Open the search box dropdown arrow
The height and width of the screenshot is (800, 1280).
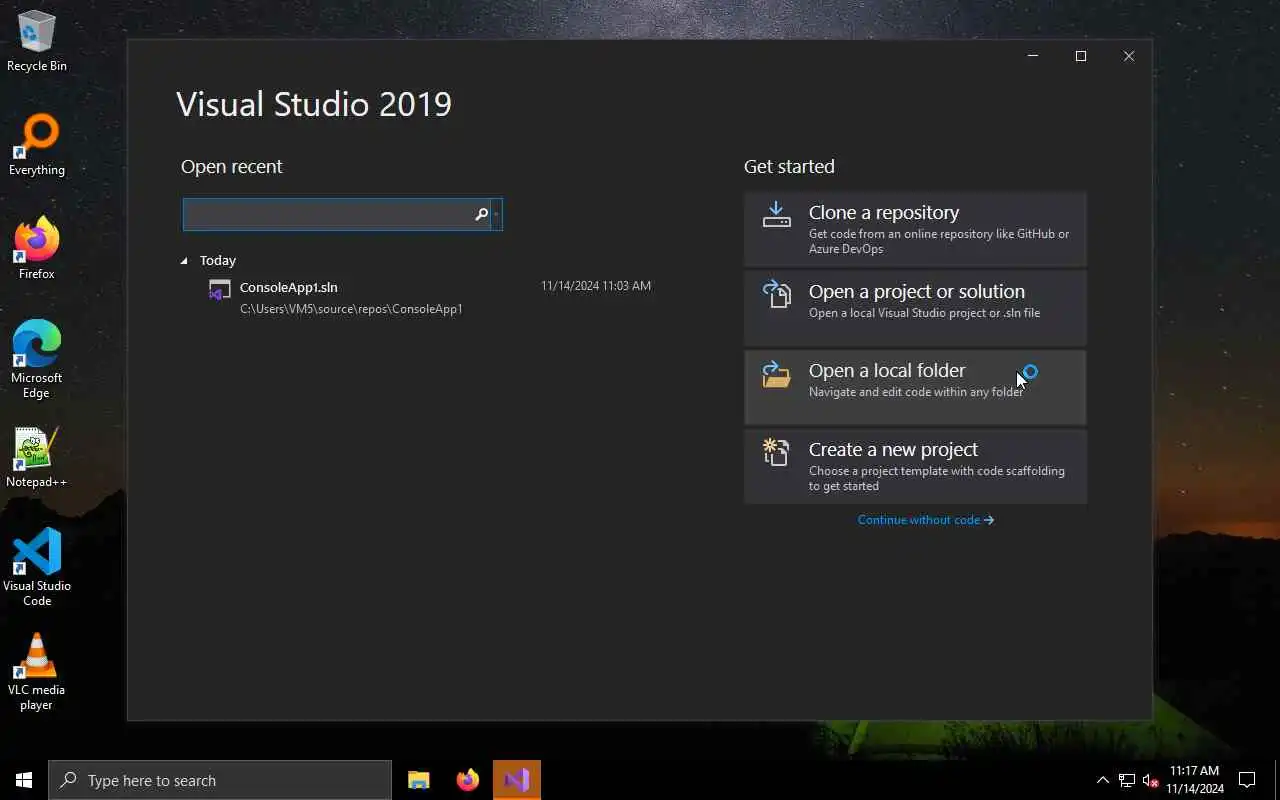click(496, 214)
